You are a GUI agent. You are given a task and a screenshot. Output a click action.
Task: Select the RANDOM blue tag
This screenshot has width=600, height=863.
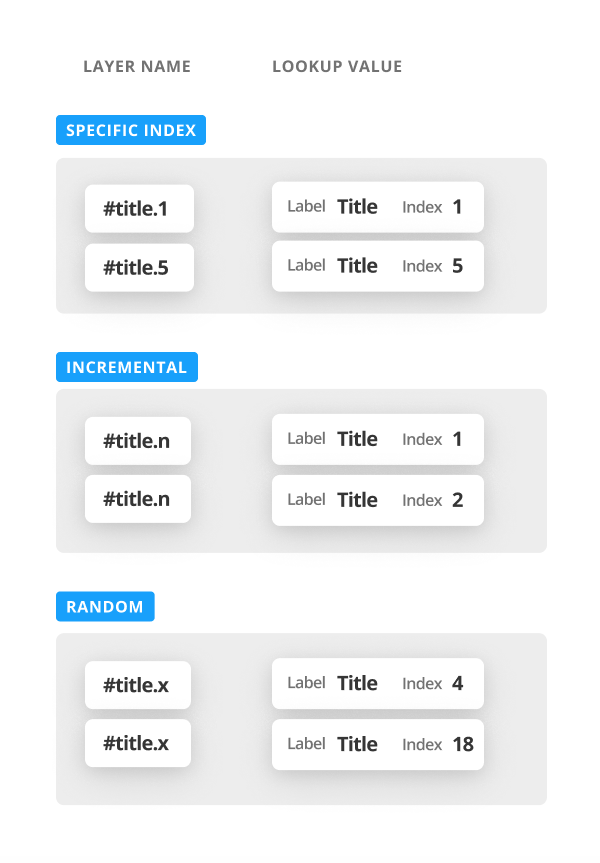pos(105,607)
